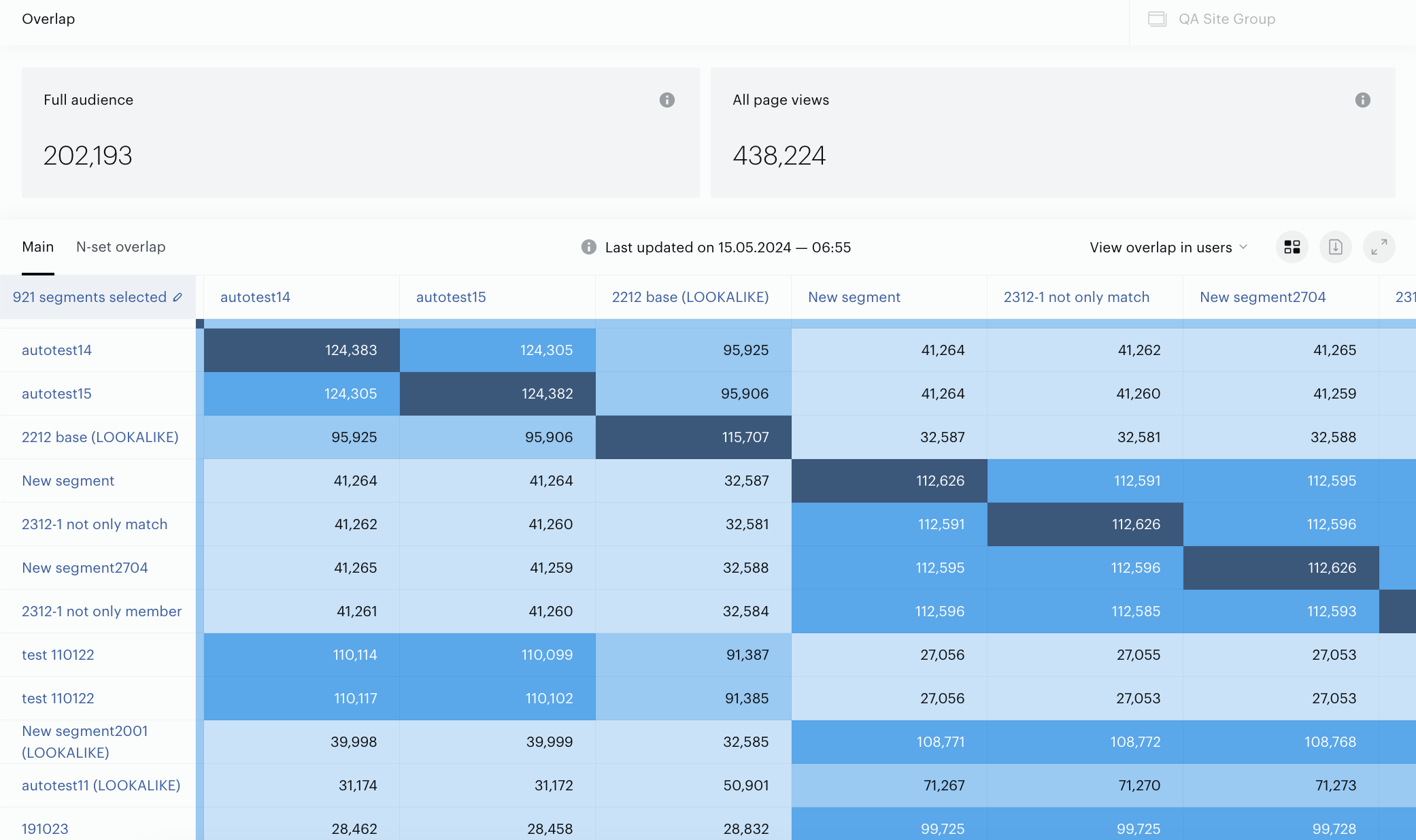Screen dimensions: 1416x840
Task: Edit selected segments with pencil icon
Action: pyautogui.click(x=178, y=297)
